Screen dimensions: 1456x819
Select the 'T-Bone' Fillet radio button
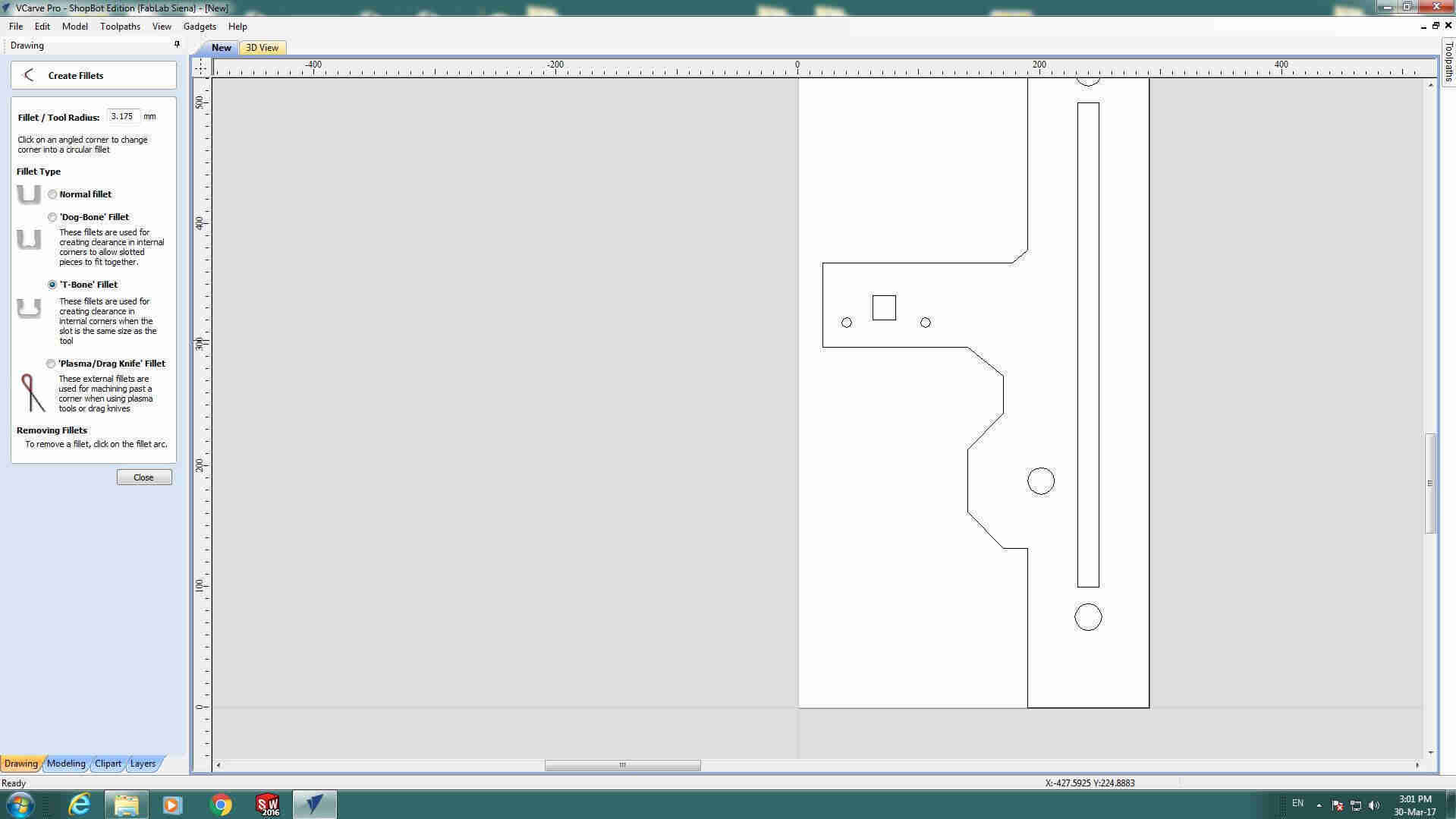(52, 285)
